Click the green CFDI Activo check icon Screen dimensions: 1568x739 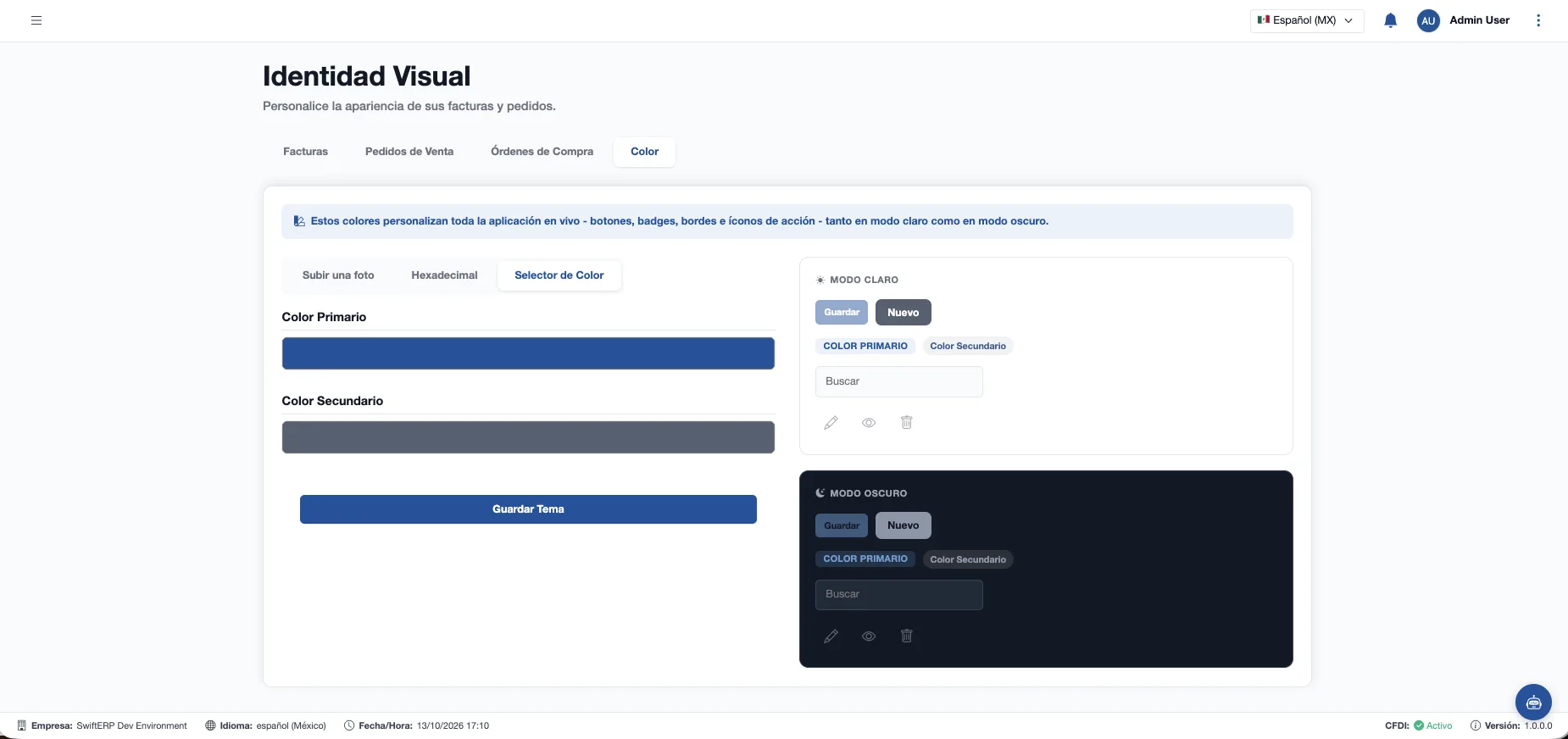pyautogui.click(x=1419, y=725)
